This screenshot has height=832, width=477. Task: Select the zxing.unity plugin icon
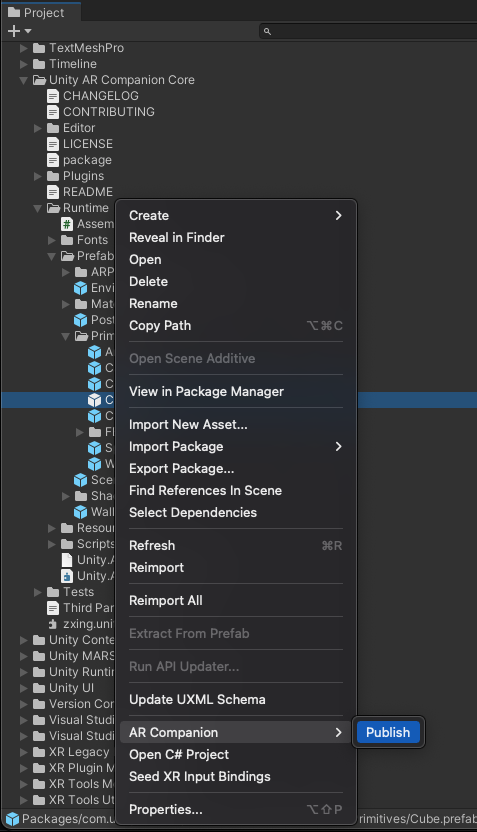coord(53,624)
